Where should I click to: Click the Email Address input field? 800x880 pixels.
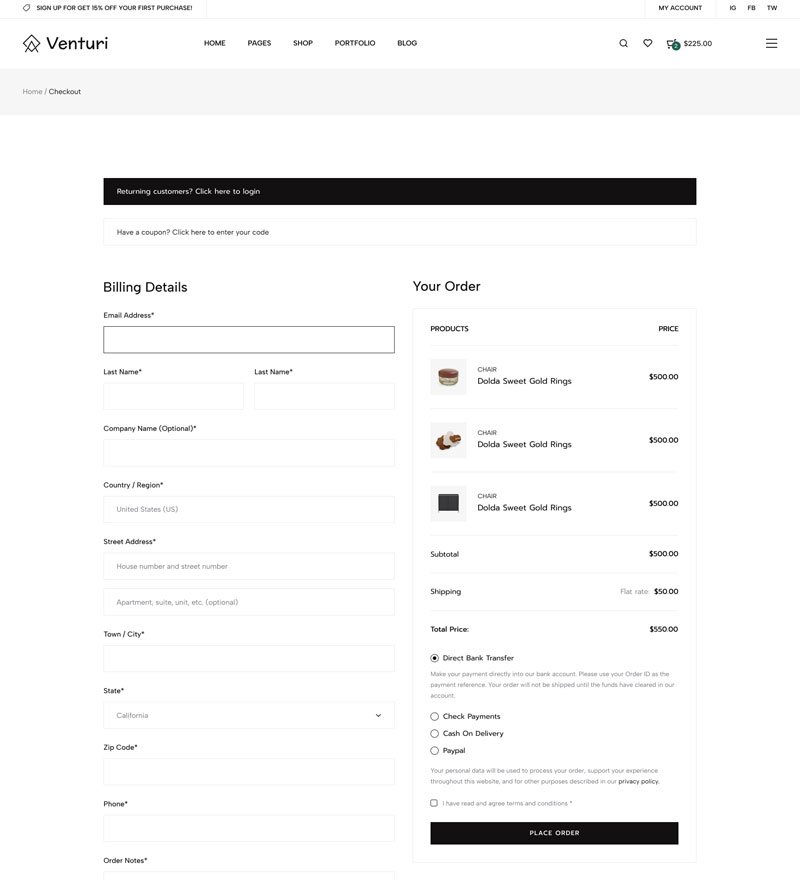(248, 340)
